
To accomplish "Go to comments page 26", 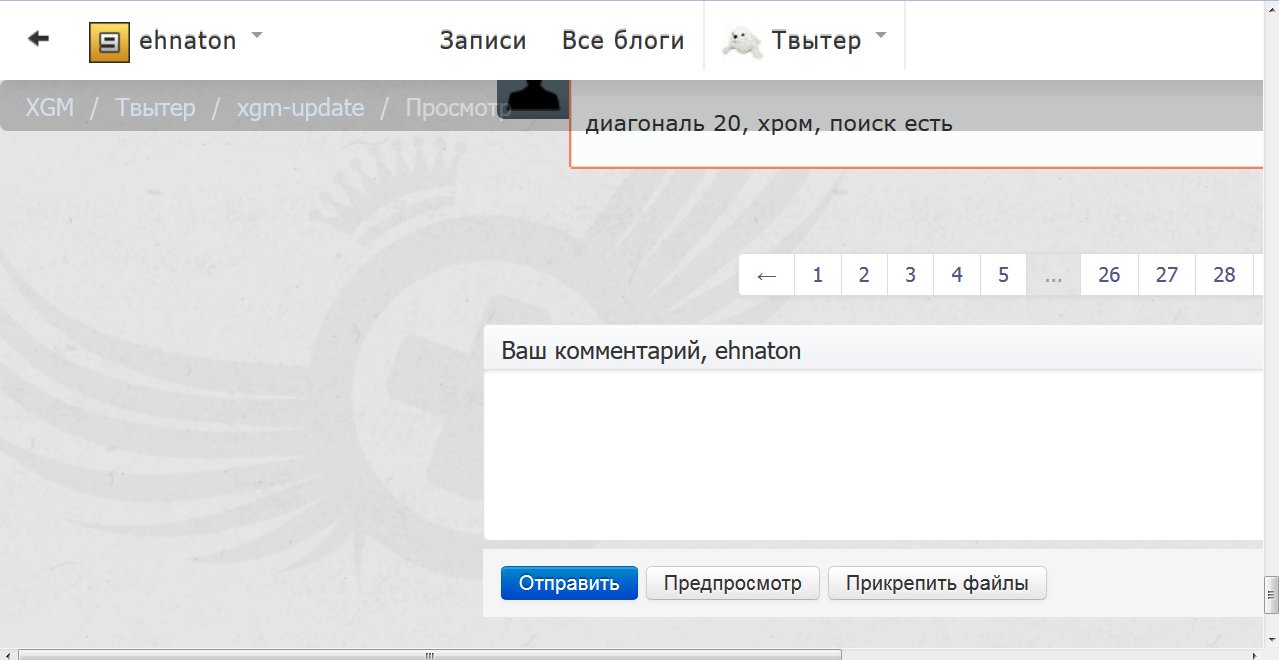I will [x=1109, y=275].
